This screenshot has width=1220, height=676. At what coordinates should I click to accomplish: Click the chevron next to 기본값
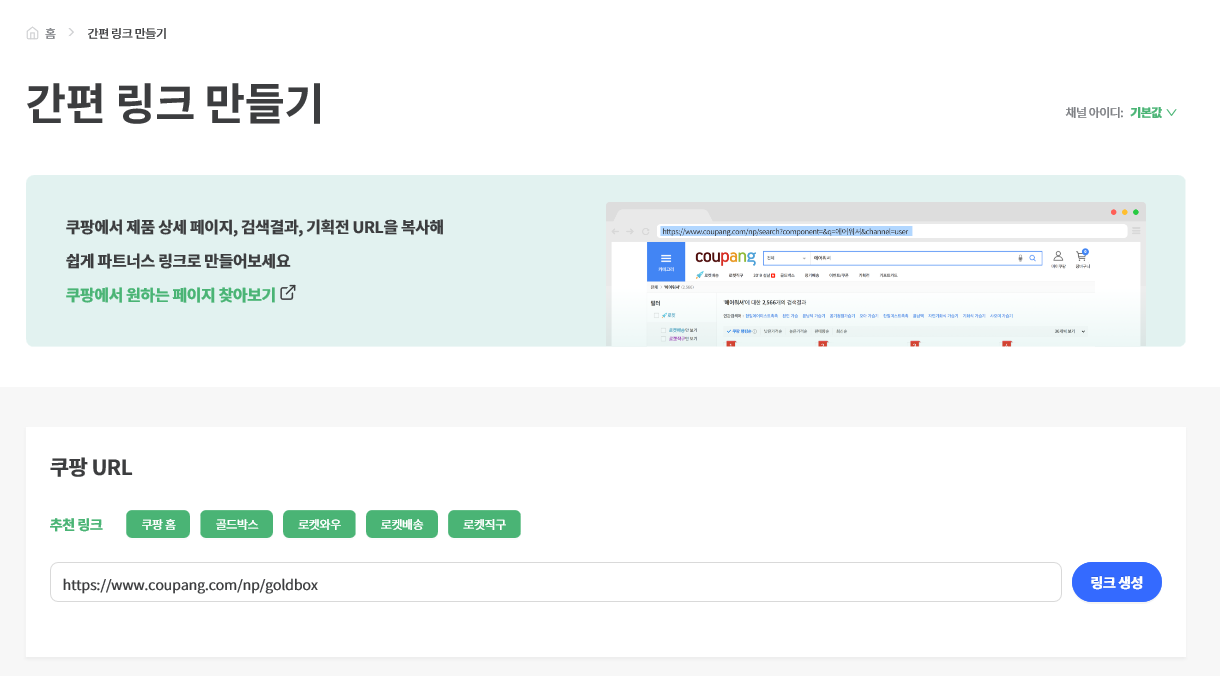[1172, 112]
